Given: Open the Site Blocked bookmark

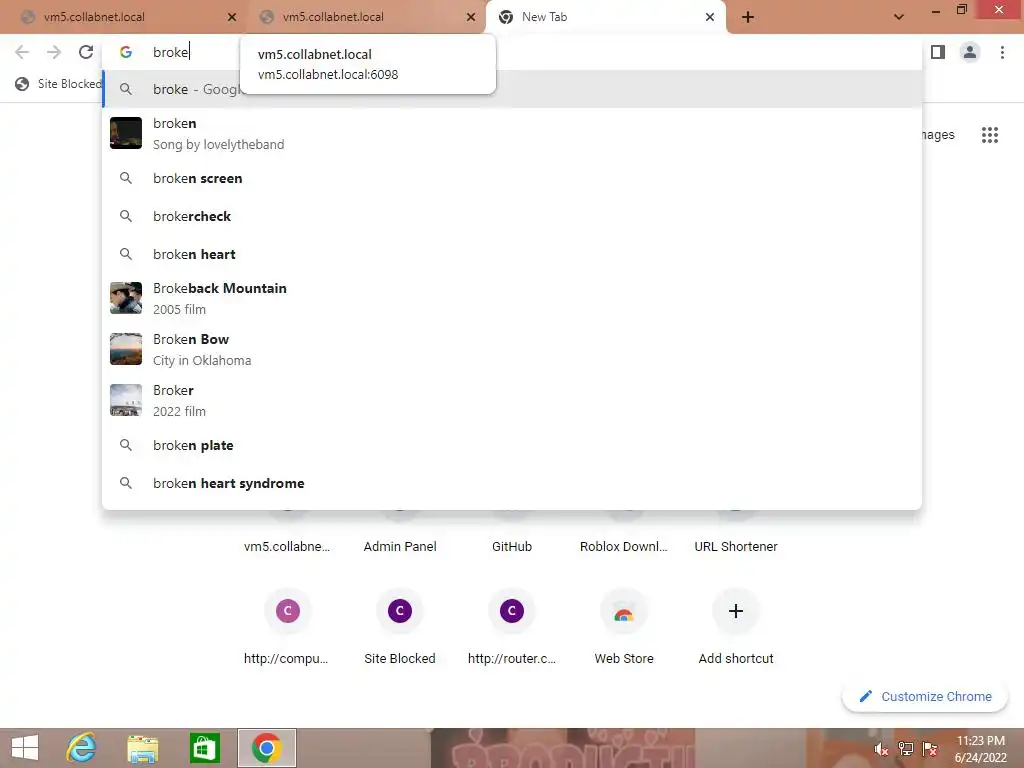Looking at the screenshot, I should click(x=59, y=84).
